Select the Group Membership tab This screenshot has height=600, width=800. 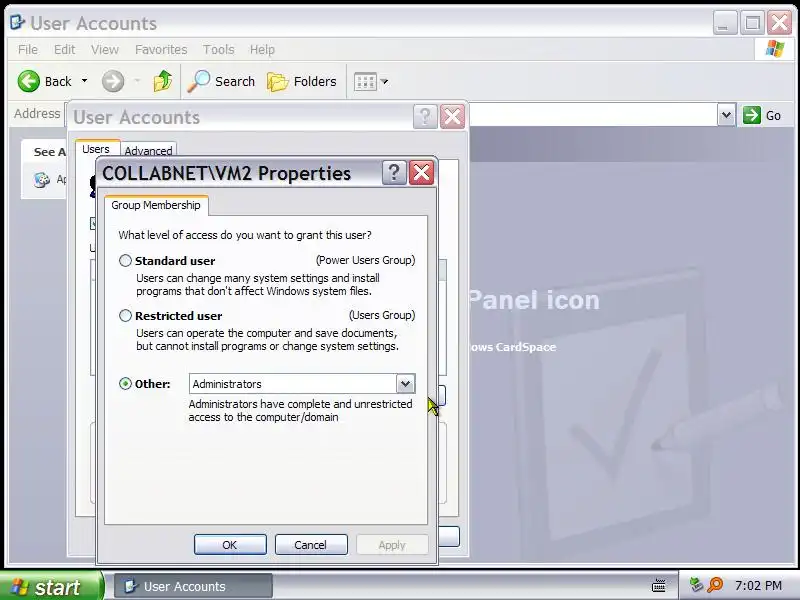click(156, 205)
